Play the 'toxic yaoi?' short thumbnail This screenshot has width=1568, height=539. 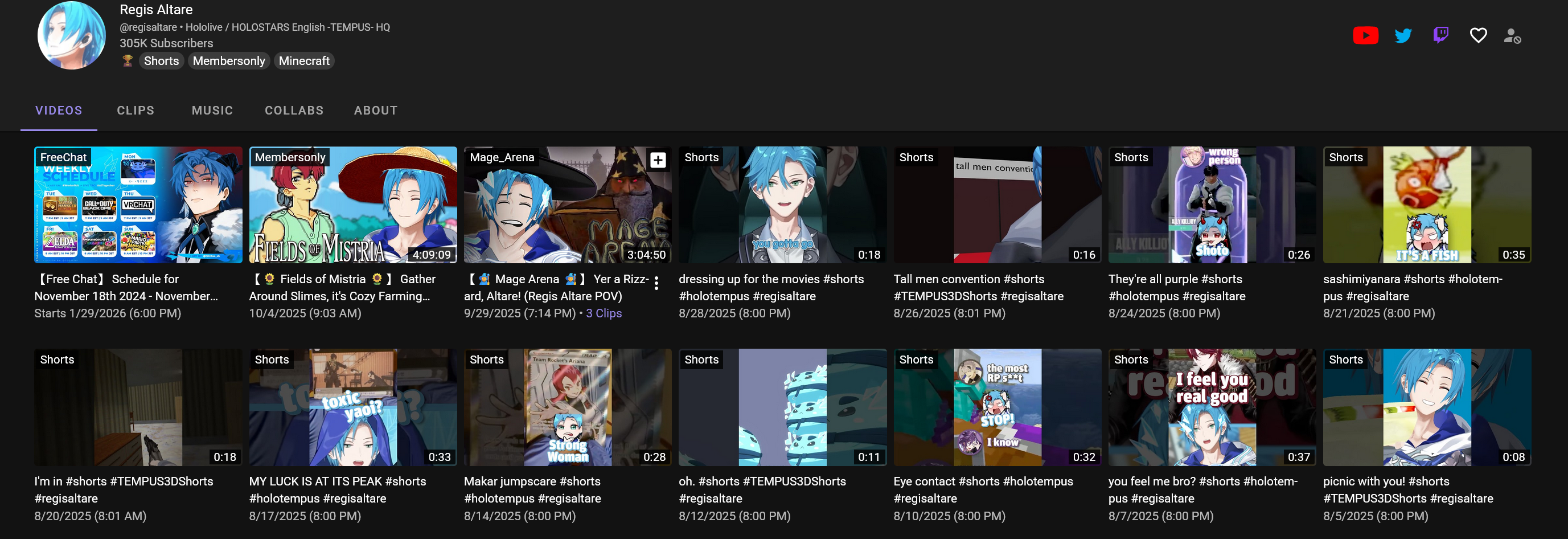tap(353, 407)
